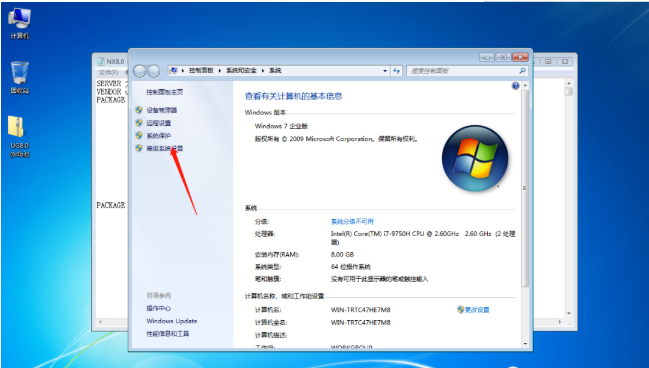Click scroll up arrow in NX8.0 window
649x368 pixels.
[569, 83]
